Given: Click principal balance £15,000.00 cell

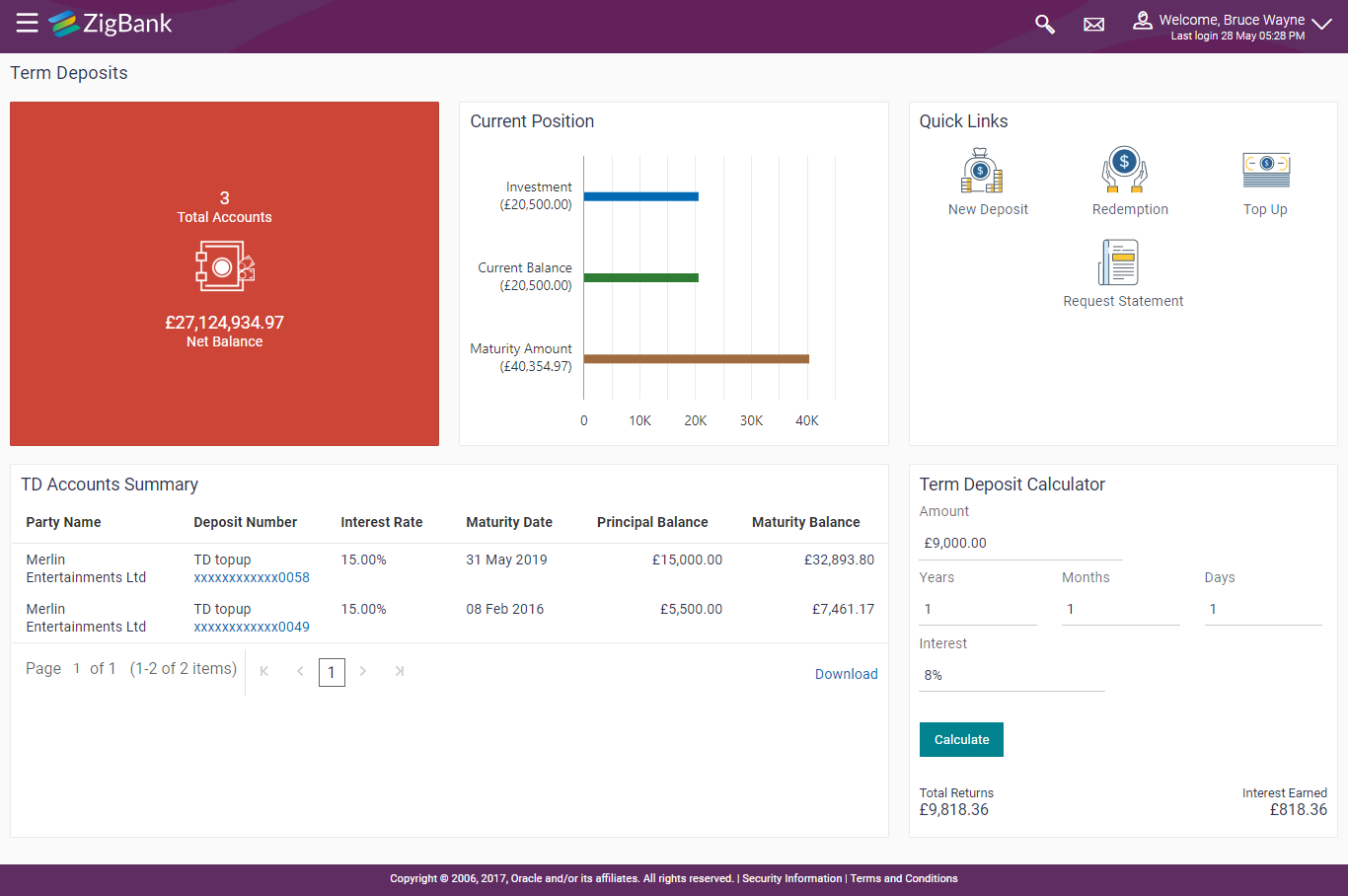Looking at the screenshot, I should 687,560.
